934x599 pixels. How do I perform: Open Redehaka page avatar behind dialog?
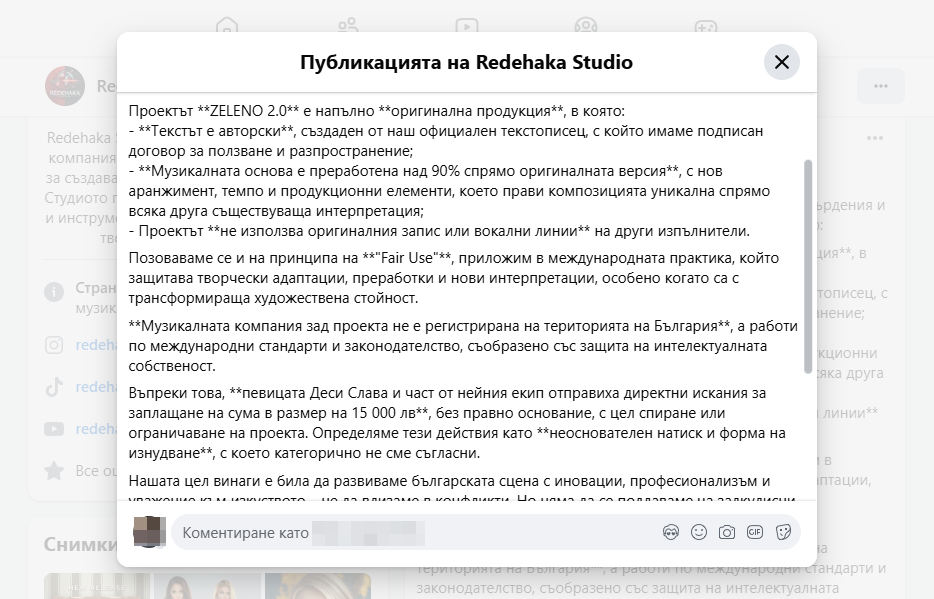[x=65, y=86]
